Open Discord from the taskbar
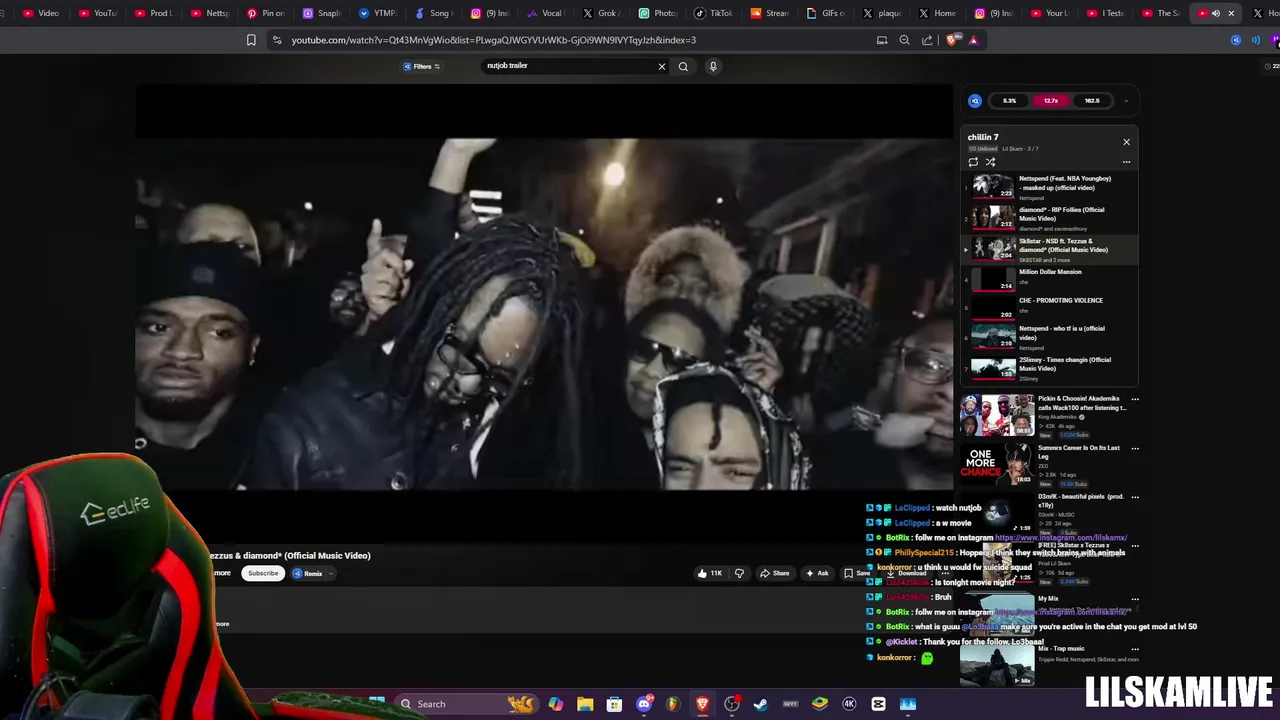1280x720 pixels. click(644, 704)
